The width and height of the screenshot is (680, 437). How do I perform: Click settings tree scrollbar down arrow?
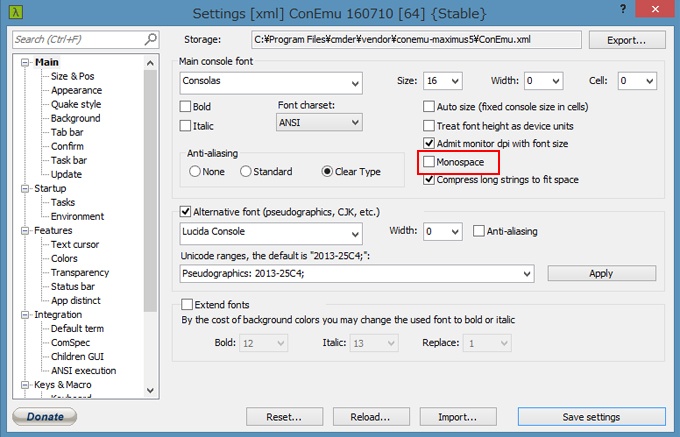(150, 390)
